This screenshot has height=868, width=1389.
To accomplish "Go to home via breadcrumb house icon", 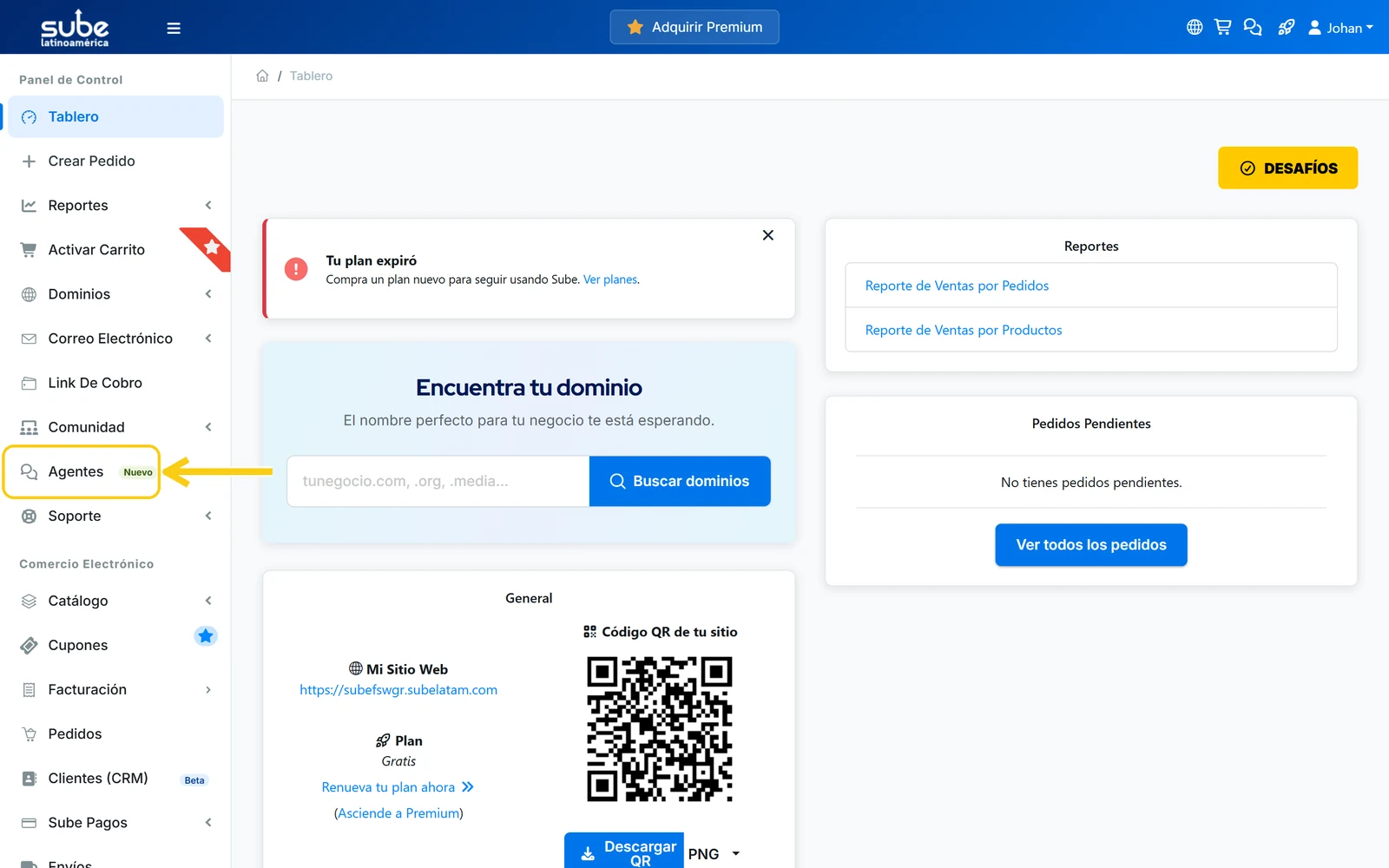I will point(262,76).
